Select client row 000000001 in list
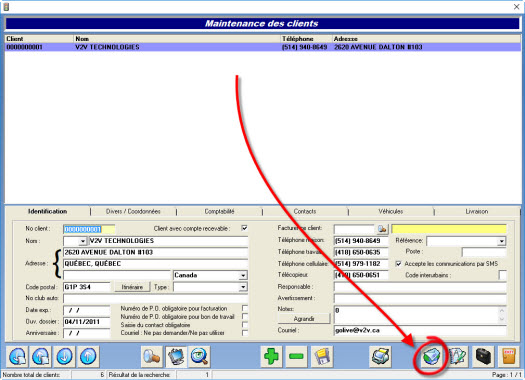 [263, 47]
